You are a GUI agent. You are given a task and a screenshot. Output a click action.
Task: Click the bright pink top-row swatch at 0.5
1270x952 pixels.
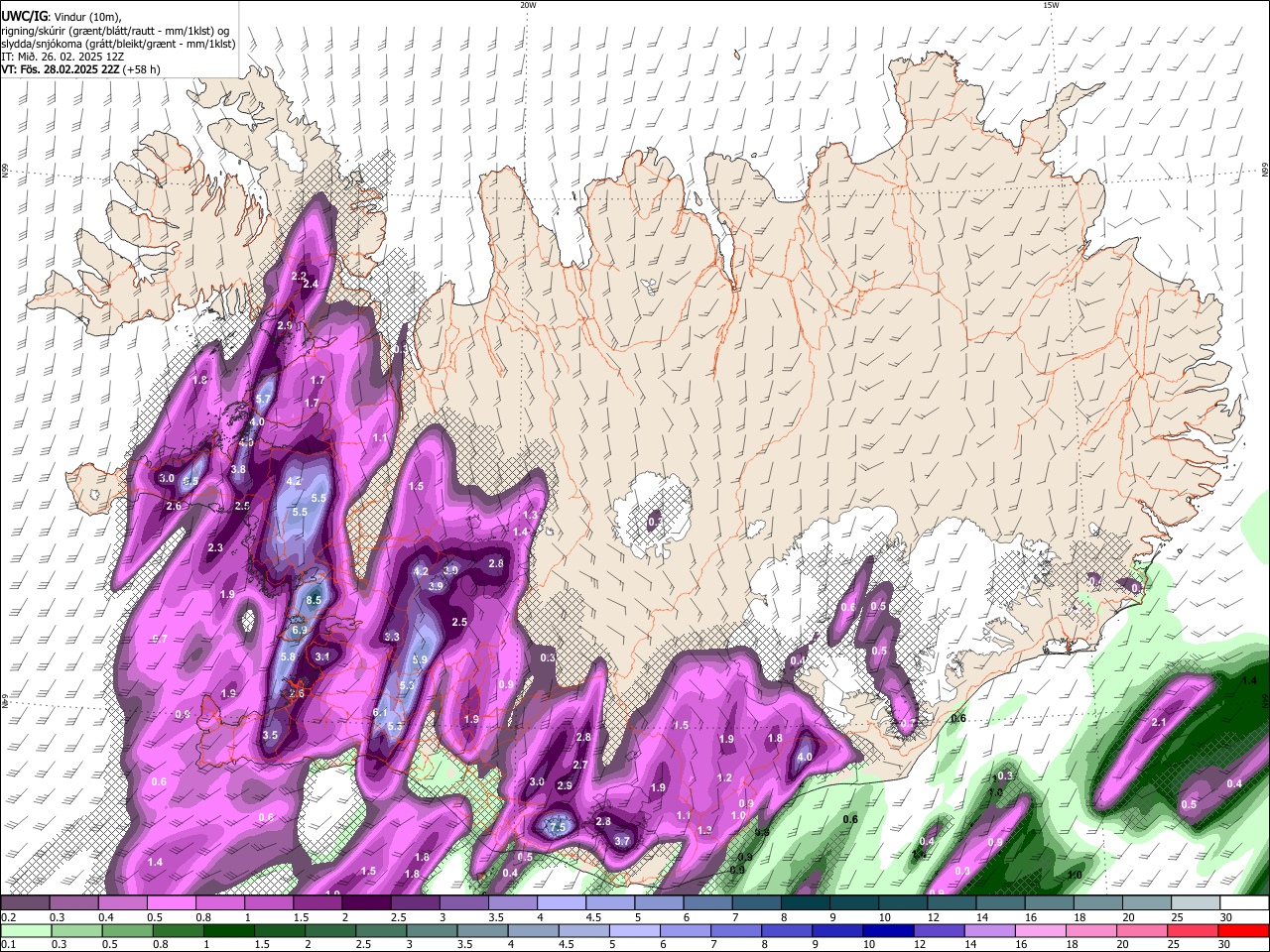(x=171, y=902)
